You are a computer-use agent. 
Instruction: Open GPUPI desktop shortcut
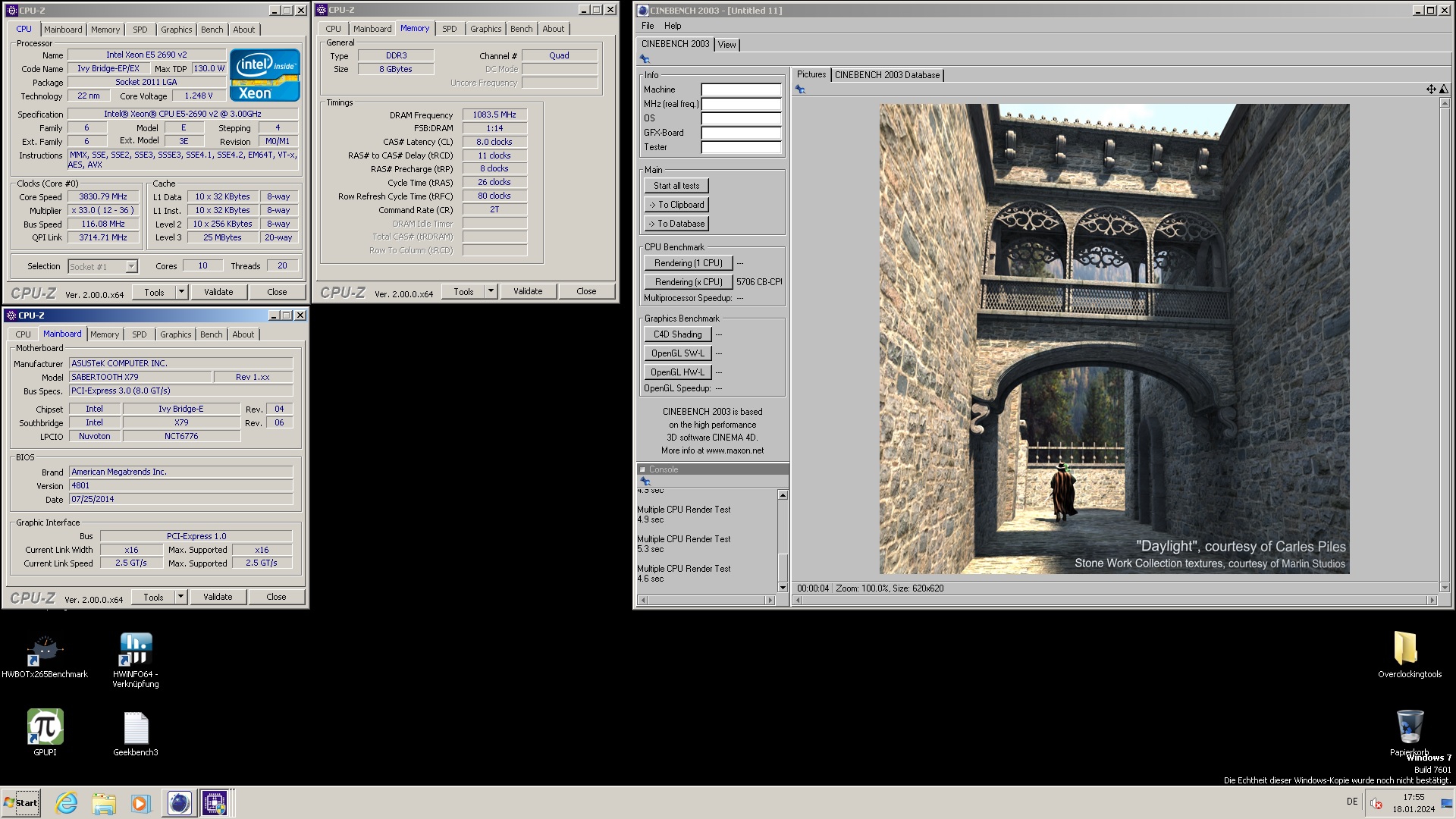(x=45, y=732)
